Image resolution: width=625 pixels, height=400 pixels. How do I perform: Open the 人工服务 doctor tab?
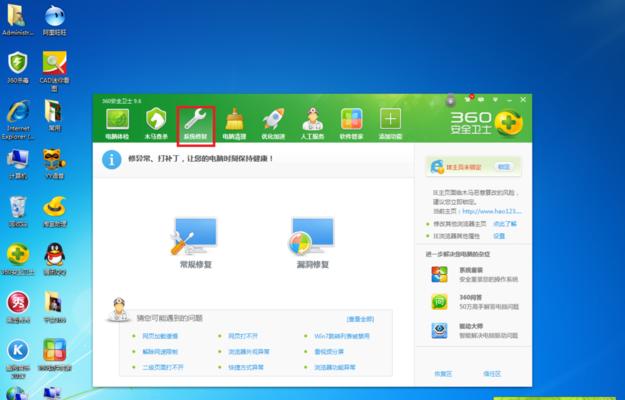point(312,124)
